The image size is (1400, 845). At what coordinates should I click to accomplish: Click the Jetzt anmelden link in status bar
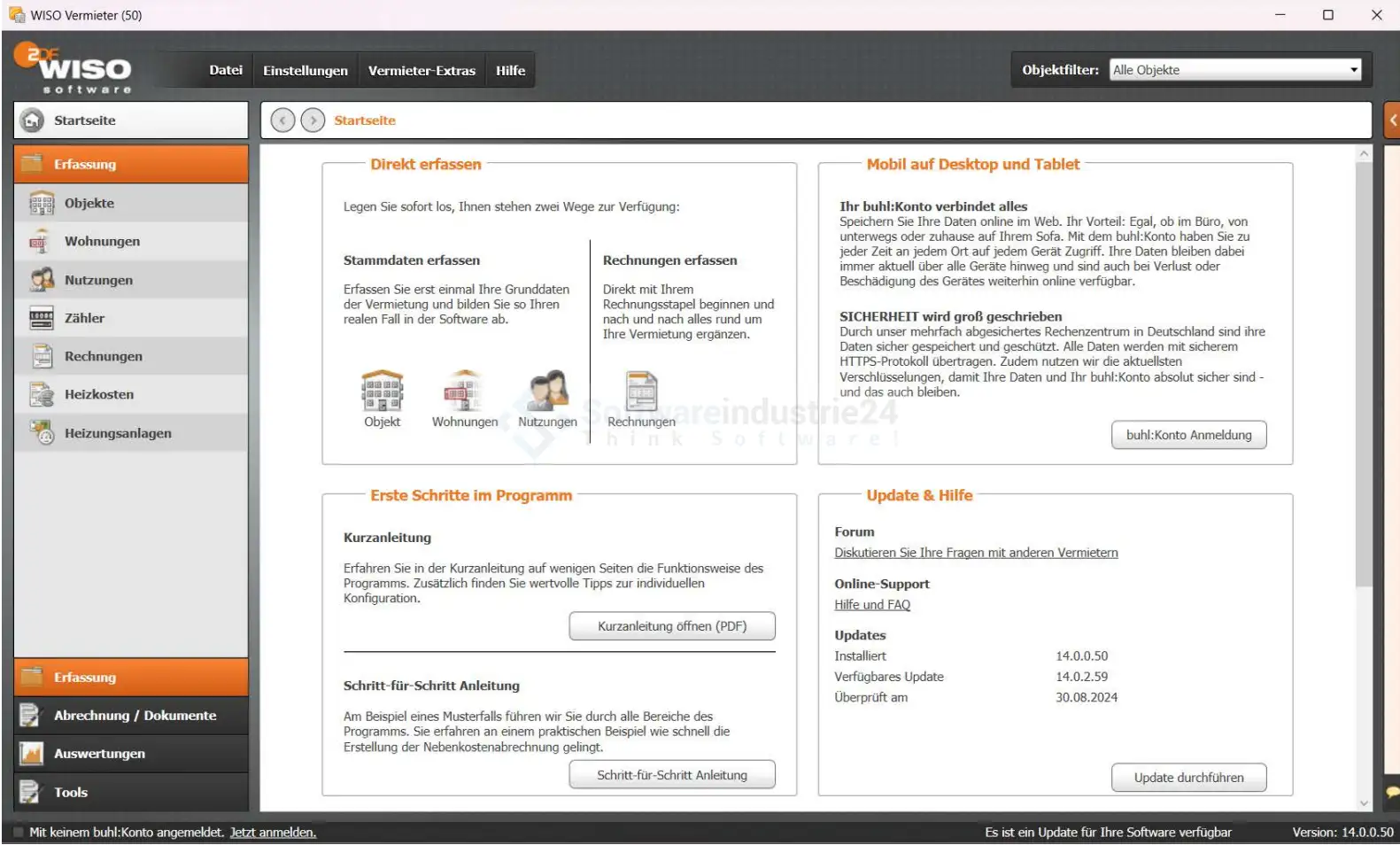(x=273, y=833)
